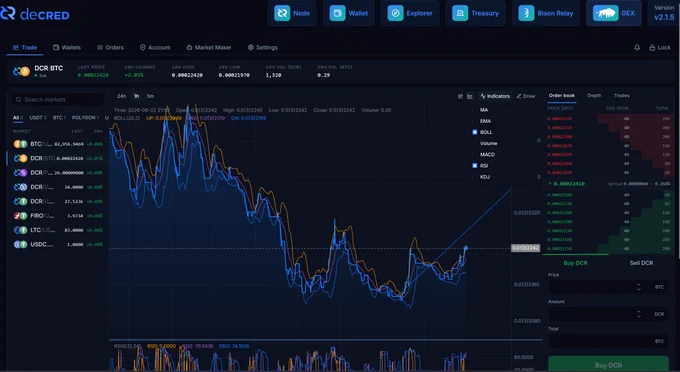
Task: Select the DCR market priced 27.5236
Action: [58, 201]
